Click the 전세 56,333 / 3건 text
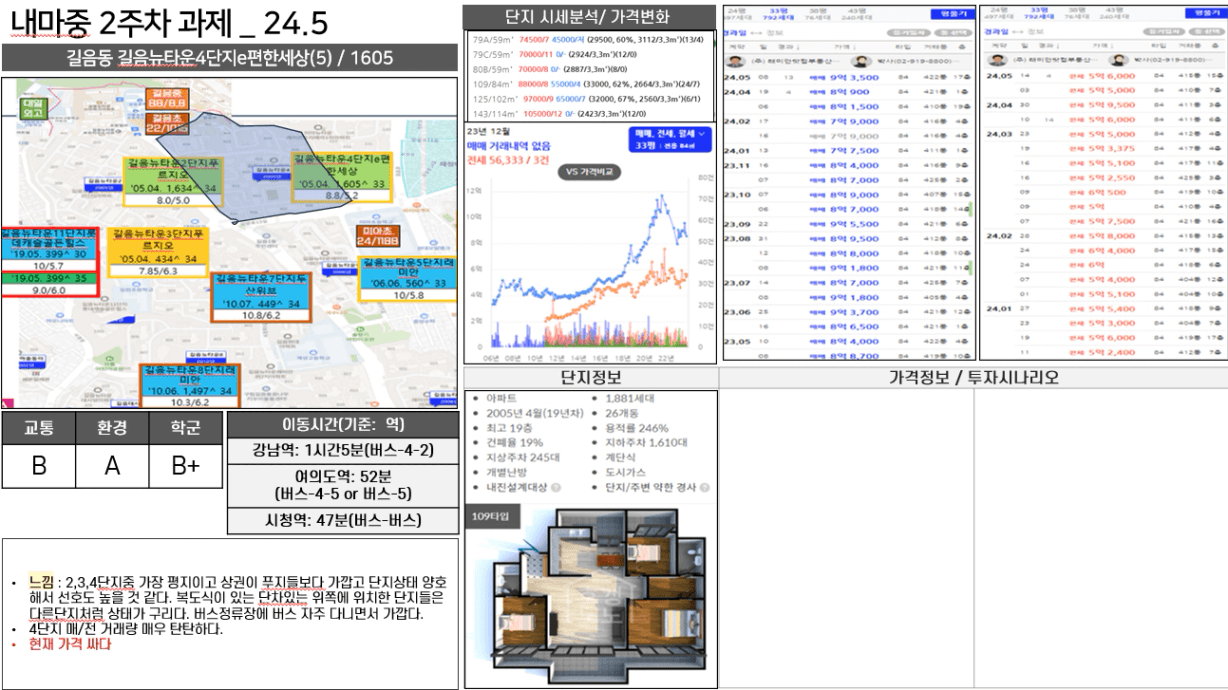This screenshot has height=690, width=1228. 508,159
